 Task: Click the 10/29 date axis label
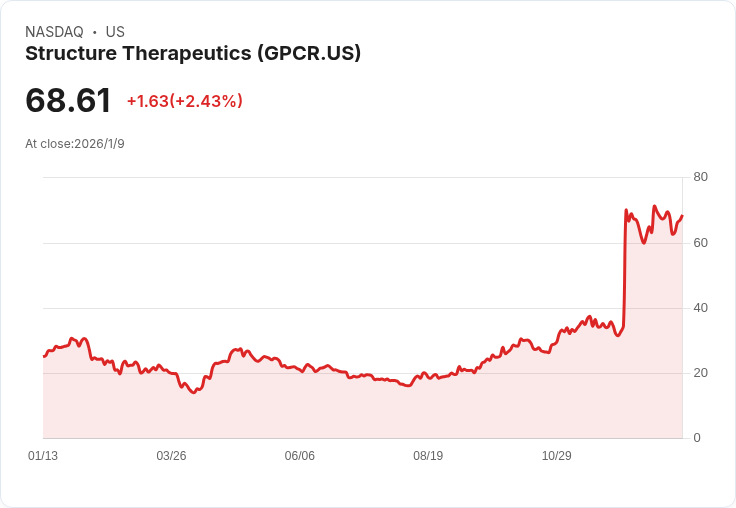(557, 456)
